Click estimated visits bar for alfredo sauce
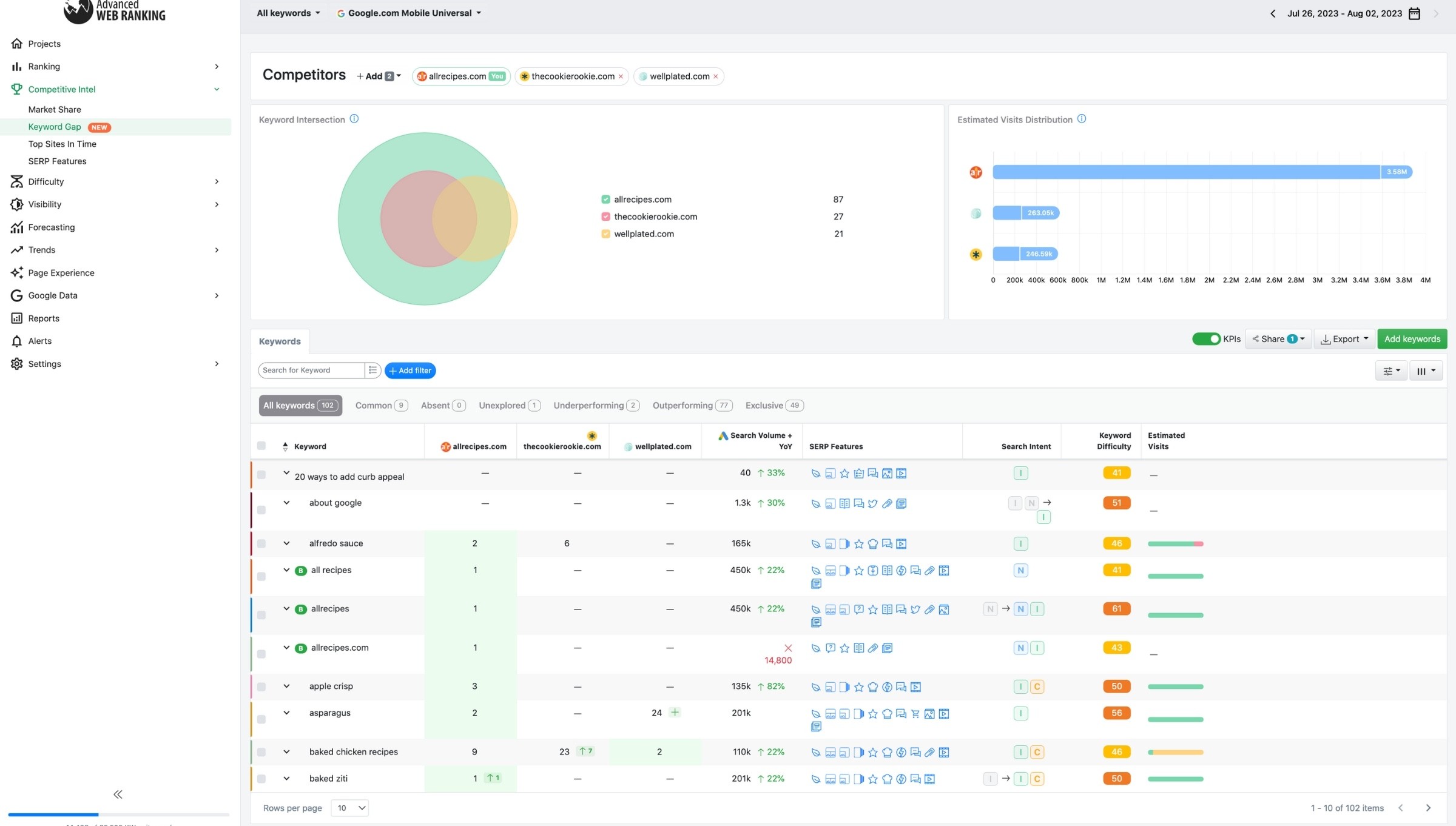 (1175, 544)
